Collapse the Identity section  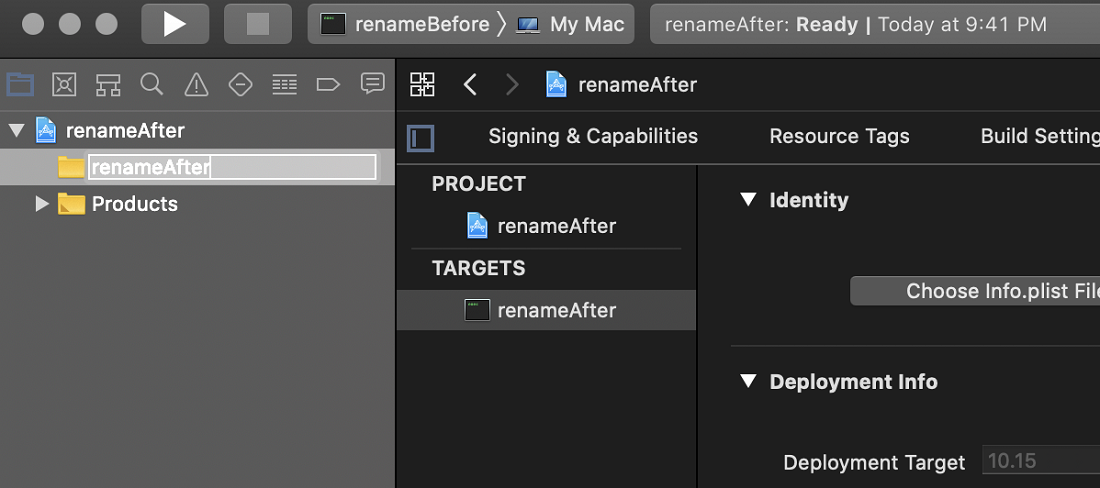[749, 200]
